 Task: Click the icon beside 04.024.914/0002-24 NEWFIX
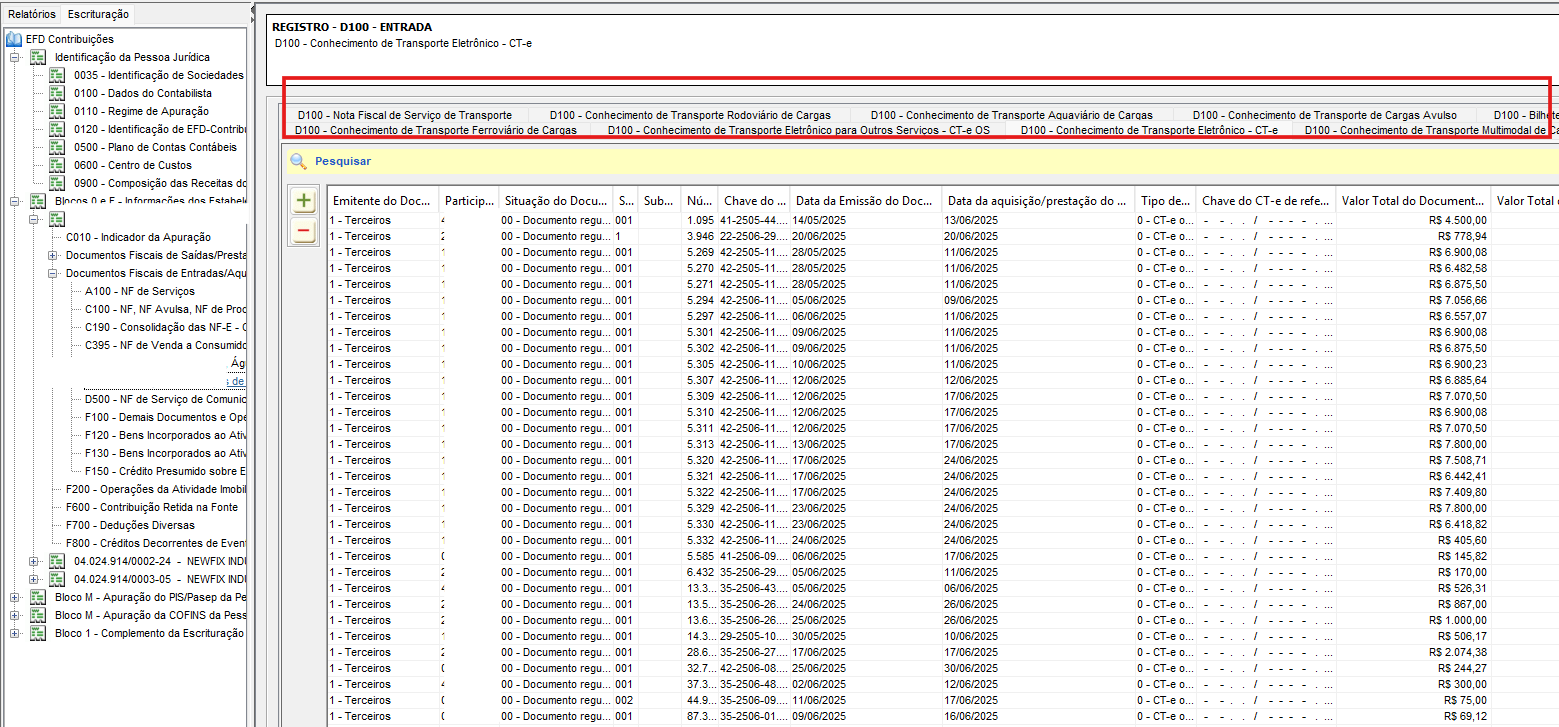tap(57, 561)
